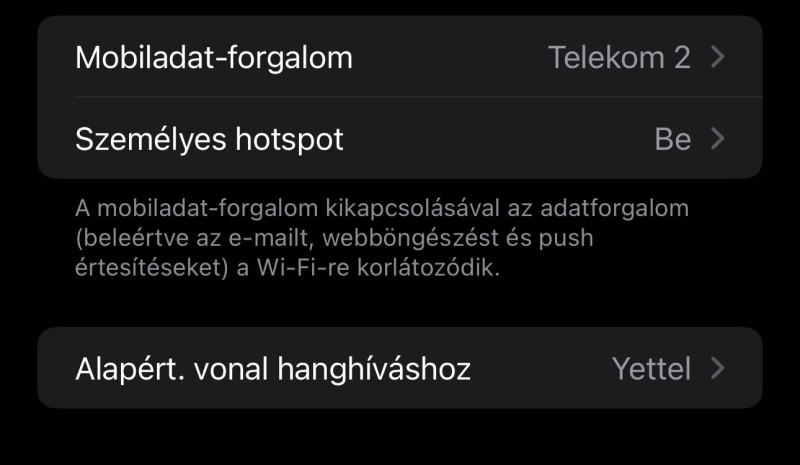Screen dimensions: 800x465
Task: Expand default voice line options via chevron
Action: click(718, 368)
